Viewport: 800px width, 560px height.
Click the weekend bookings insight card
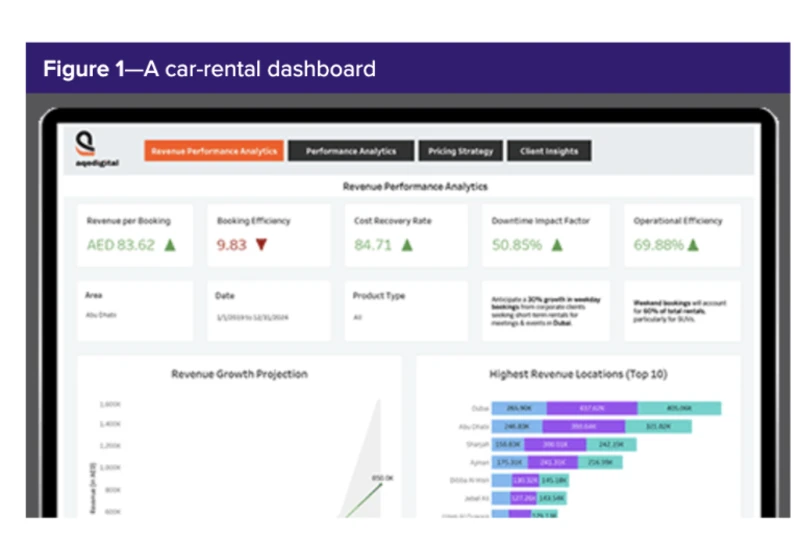tap(682, 311)
